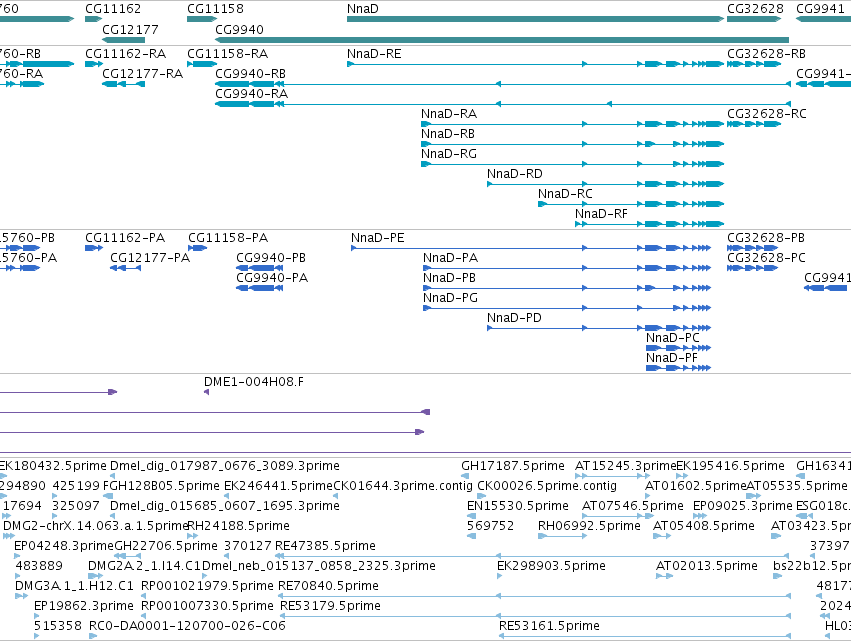851x641 pixels.
Task: Click EST AT05535.5prime
Action: (x=797, y=486)
